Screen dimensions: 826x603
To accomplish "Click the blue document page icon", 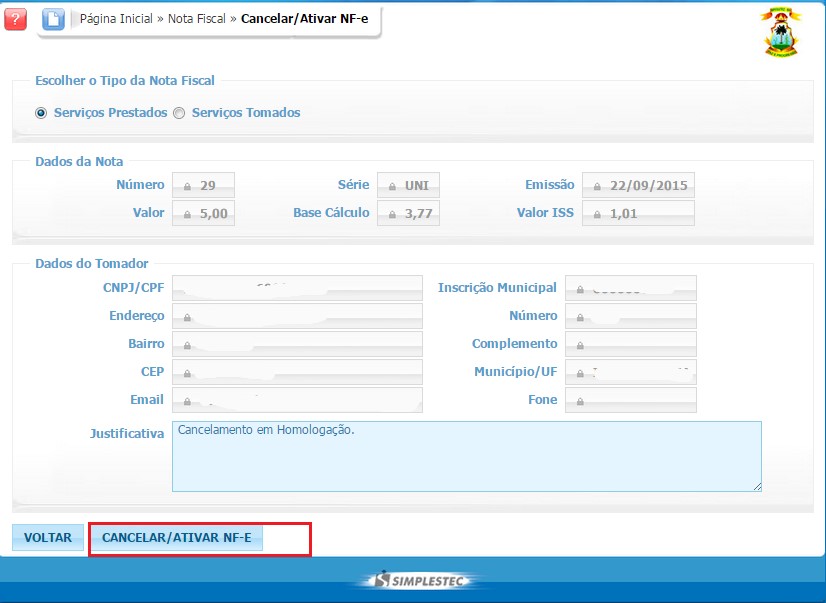I will 53,19.
